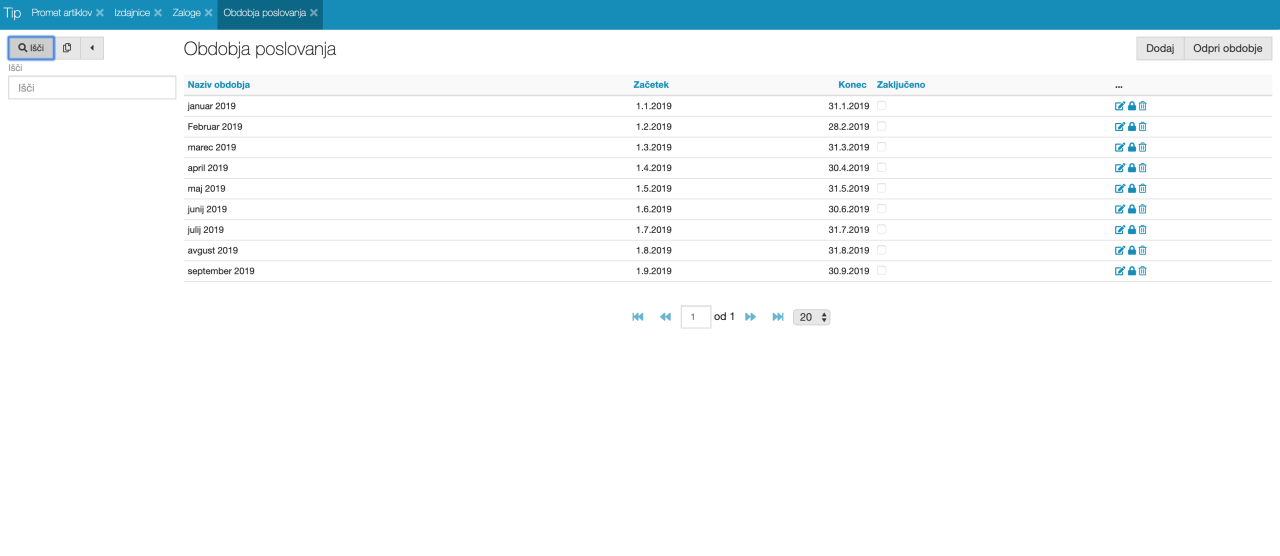Click into the Išči search field

(x=92, y=88)
